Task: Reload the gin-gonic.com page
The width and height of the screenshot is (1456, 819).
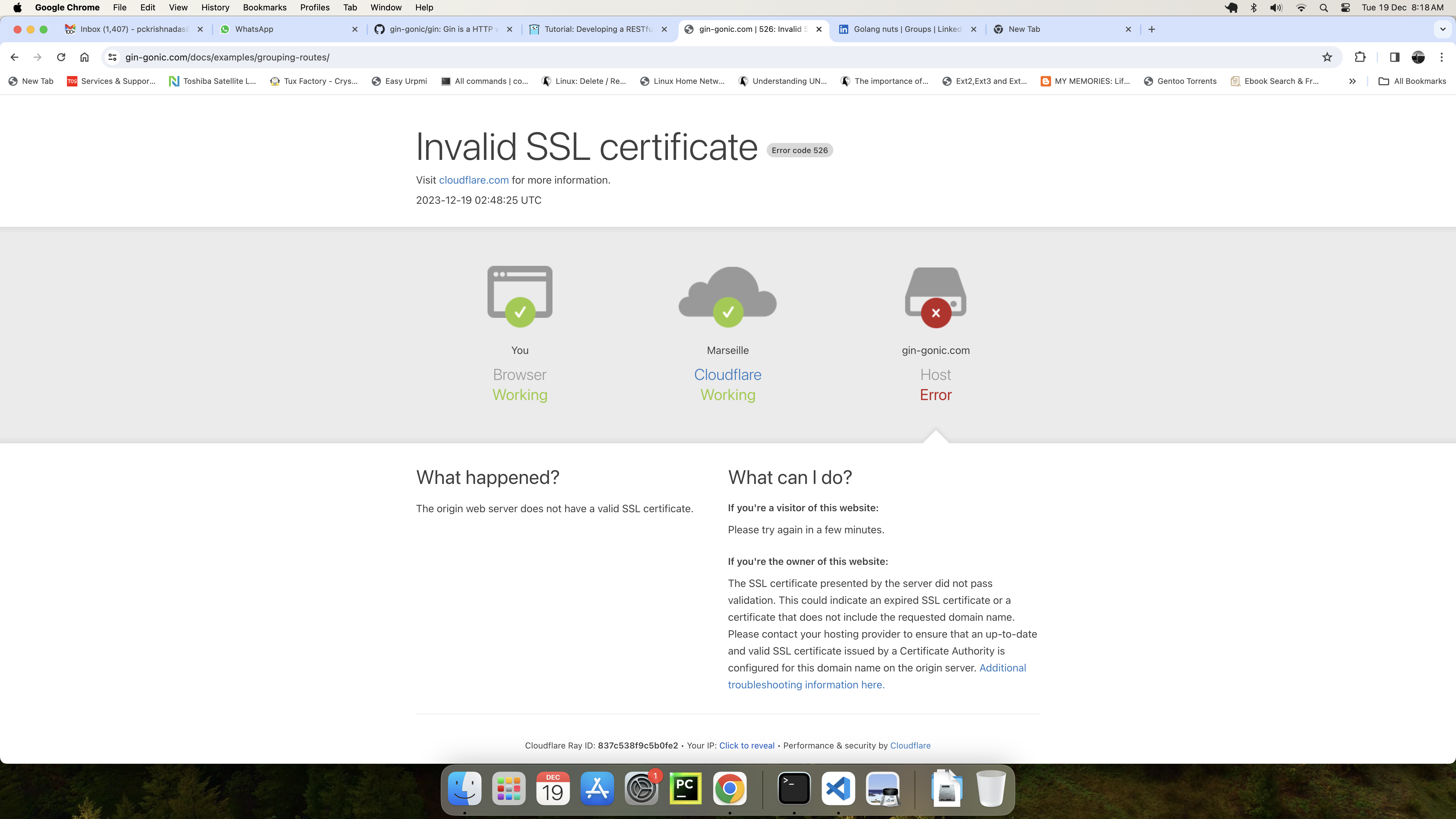Action: [61, 57]
